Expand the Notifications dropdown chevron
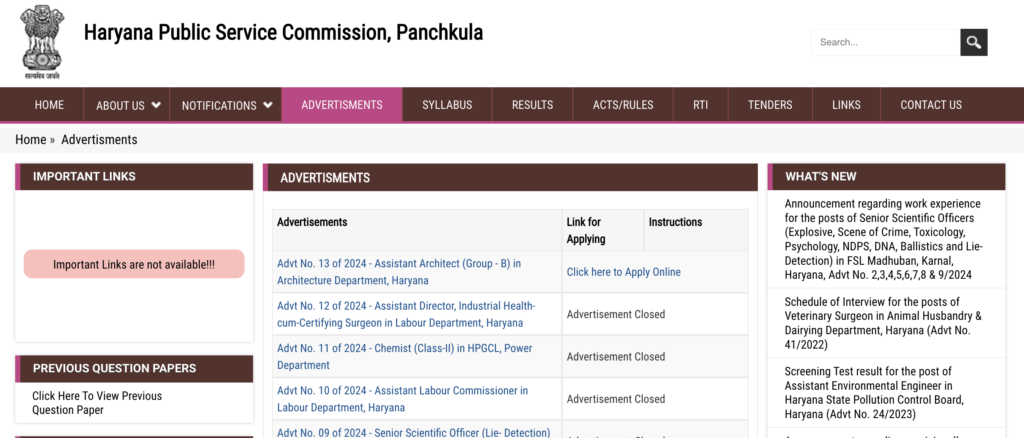 [x=268, y=105]
